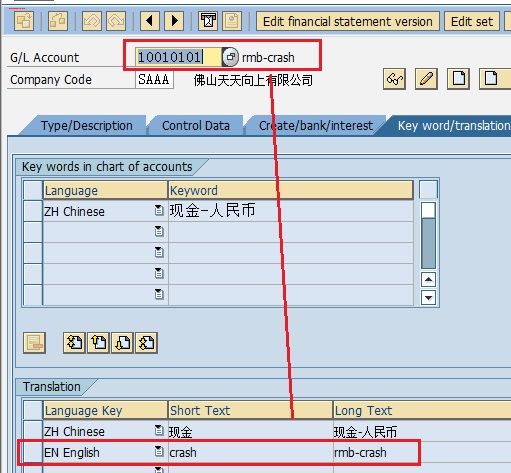Open language key dropdown for EN English

coord(159,451)
